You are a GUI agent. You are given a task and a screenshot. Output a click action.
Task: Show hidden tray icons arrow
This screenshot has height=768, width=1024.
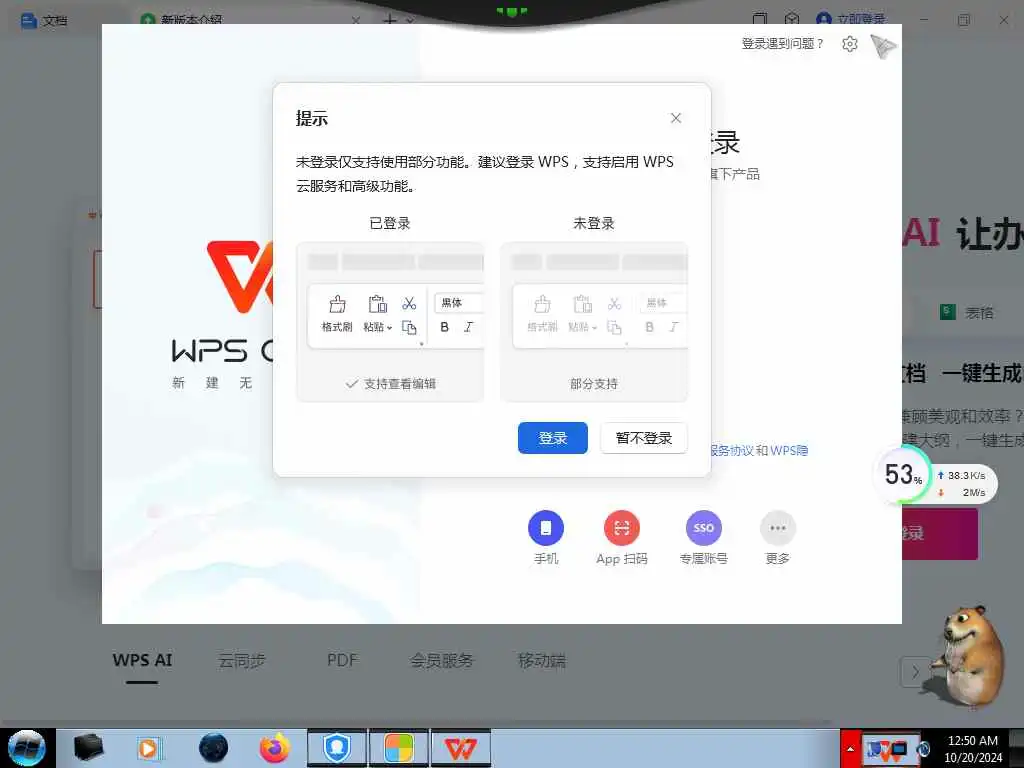coord(850,748)
